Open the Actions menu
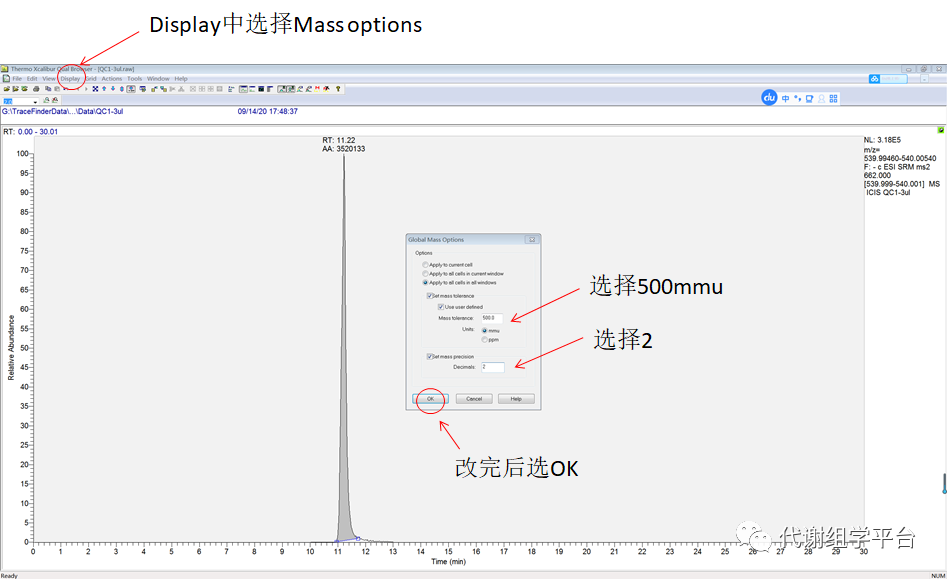The image size is (947, 579). point(112,78)
